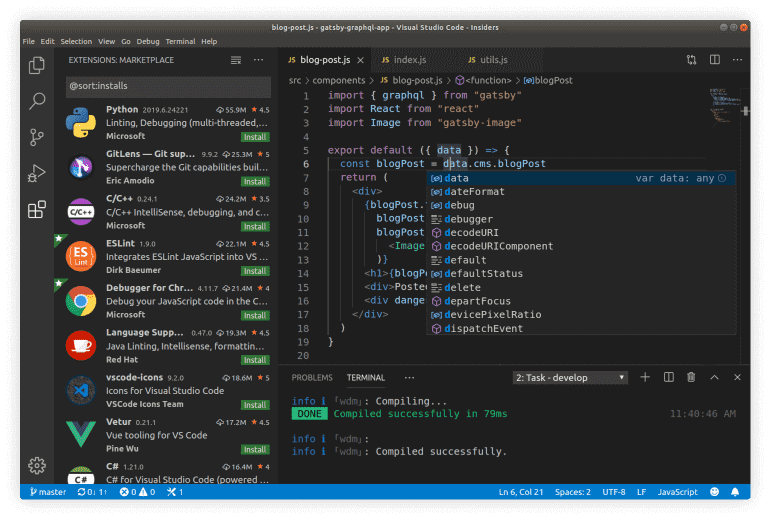Expand the 'components' breadcrumb segment
772x521 pixels.
pos(338,79)
